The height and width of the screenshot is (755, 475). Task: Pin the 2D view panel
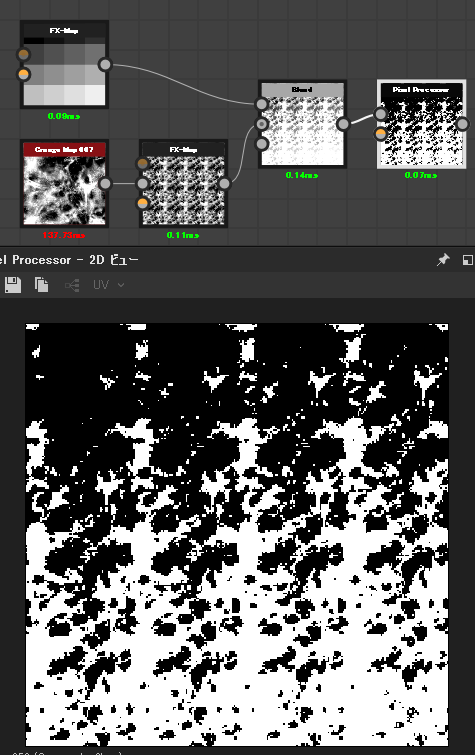pyautogui.click(x=443, y=260)
